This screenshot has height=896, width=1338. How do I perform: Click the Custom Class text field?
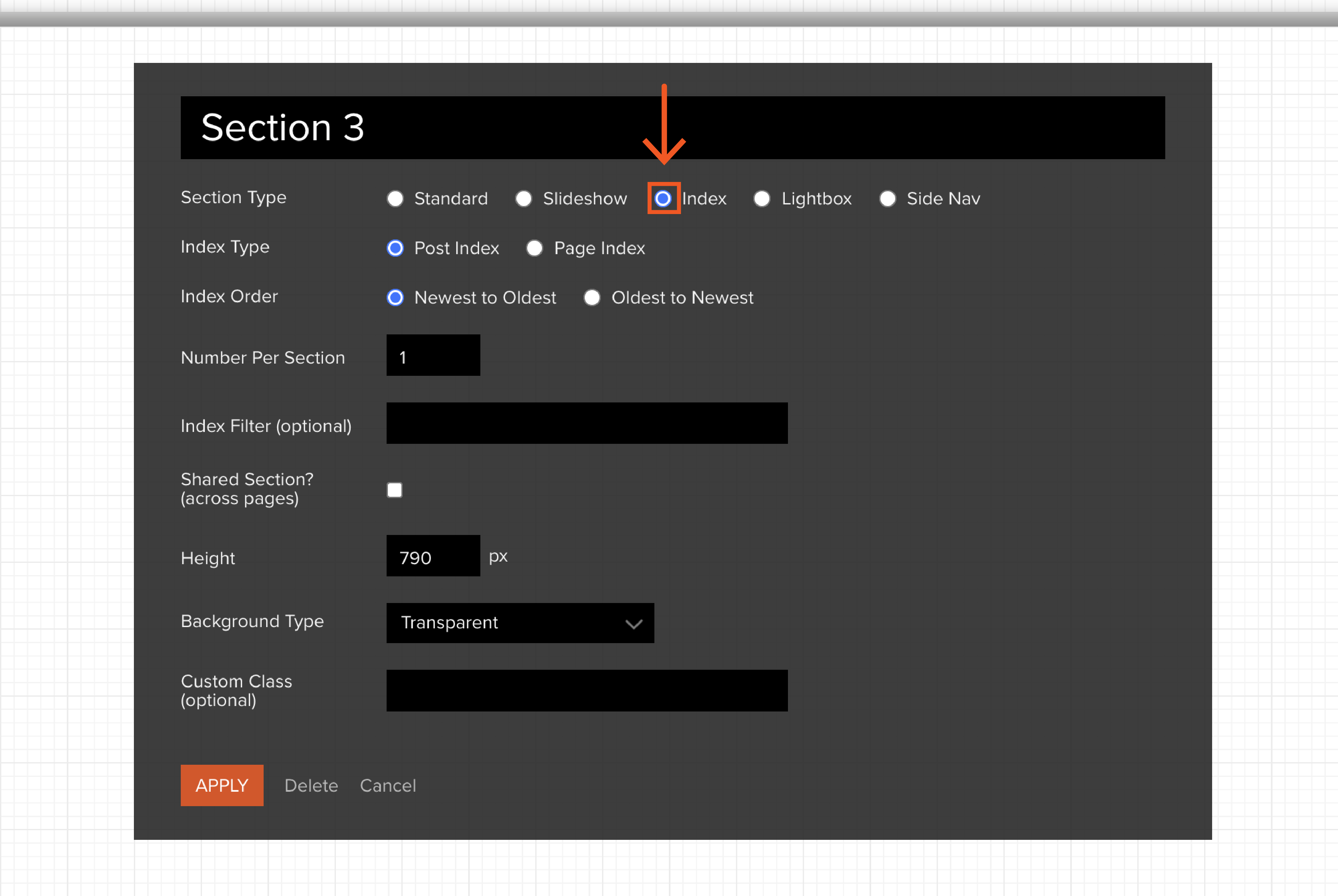point(587,690)
